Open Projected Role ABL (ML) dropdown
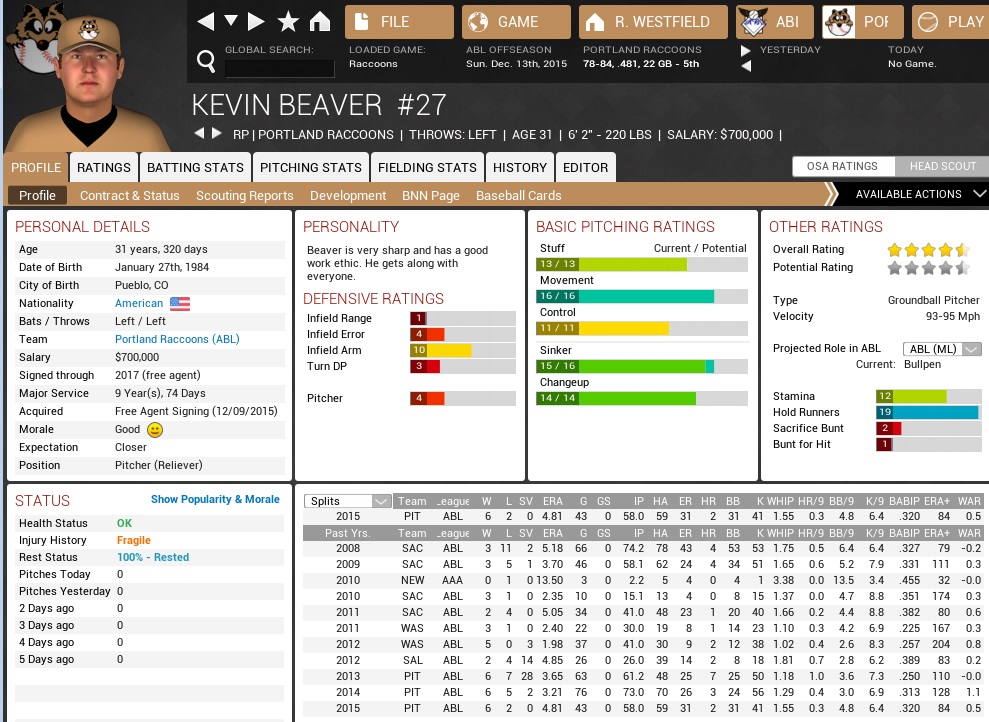Viewport: 989px width, 722px height. coord(941,349)
